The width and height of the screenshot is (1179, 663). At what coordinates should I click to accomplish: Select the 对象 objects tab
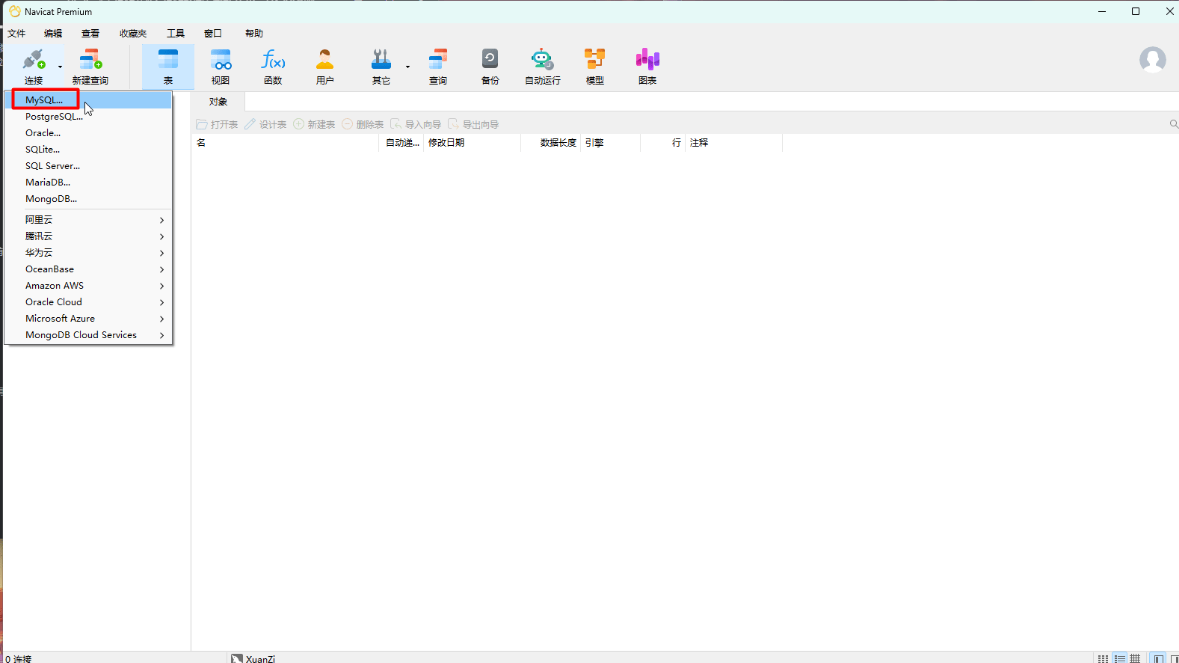coord(218,101)
